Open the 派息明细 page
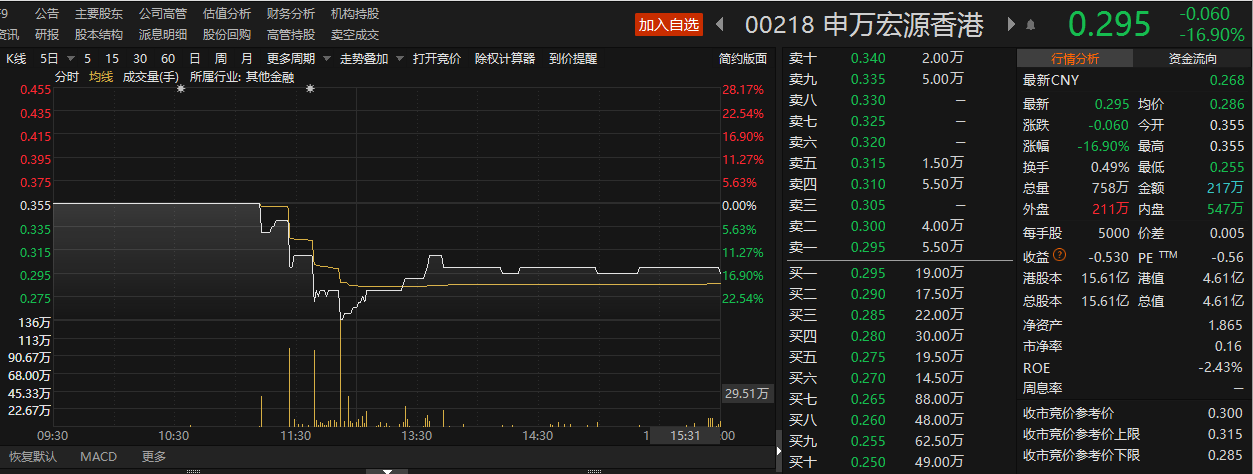 (163, 34)
